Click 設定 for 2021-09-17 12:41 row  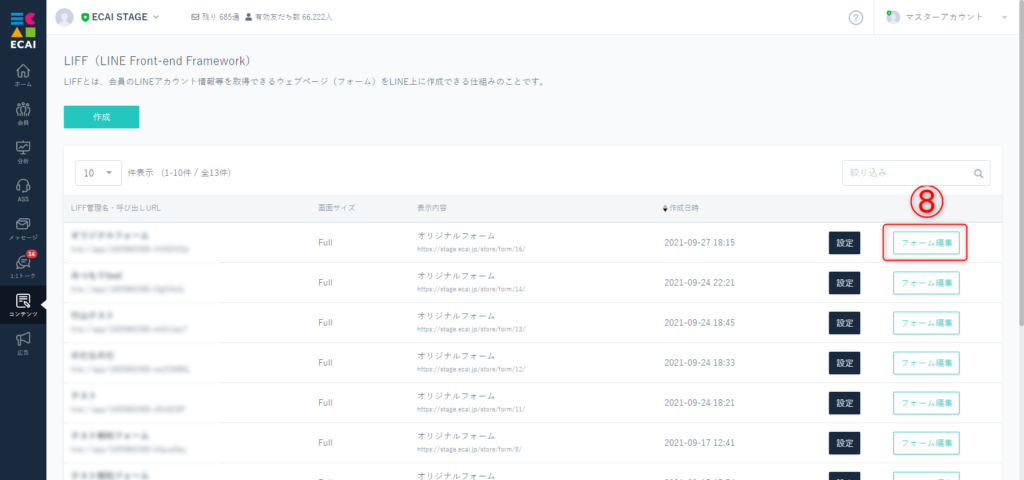(x=844, y=443)
